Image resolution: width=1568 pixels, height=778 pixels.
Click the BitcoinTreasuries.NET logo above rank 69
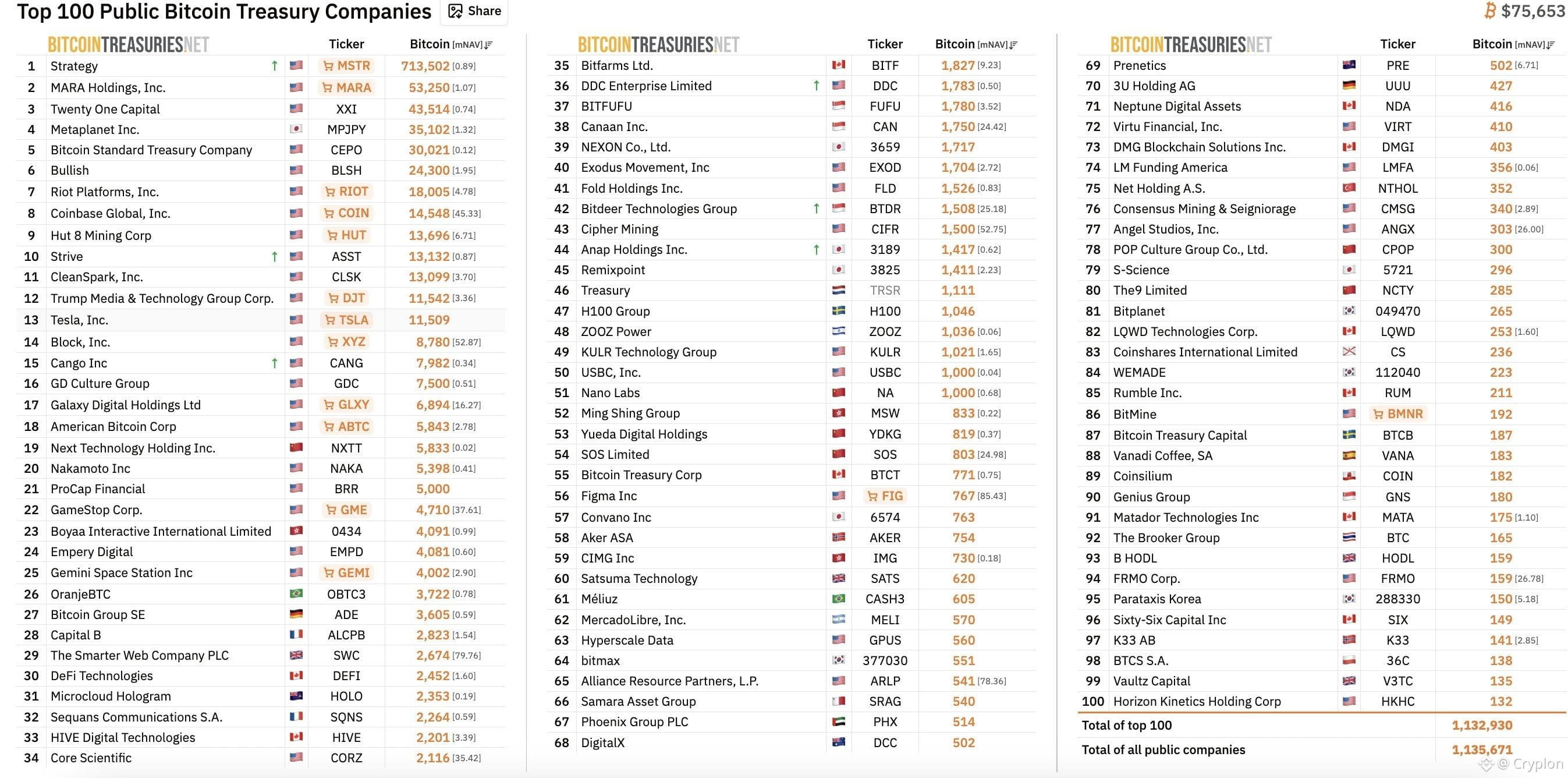[1191, 44]
